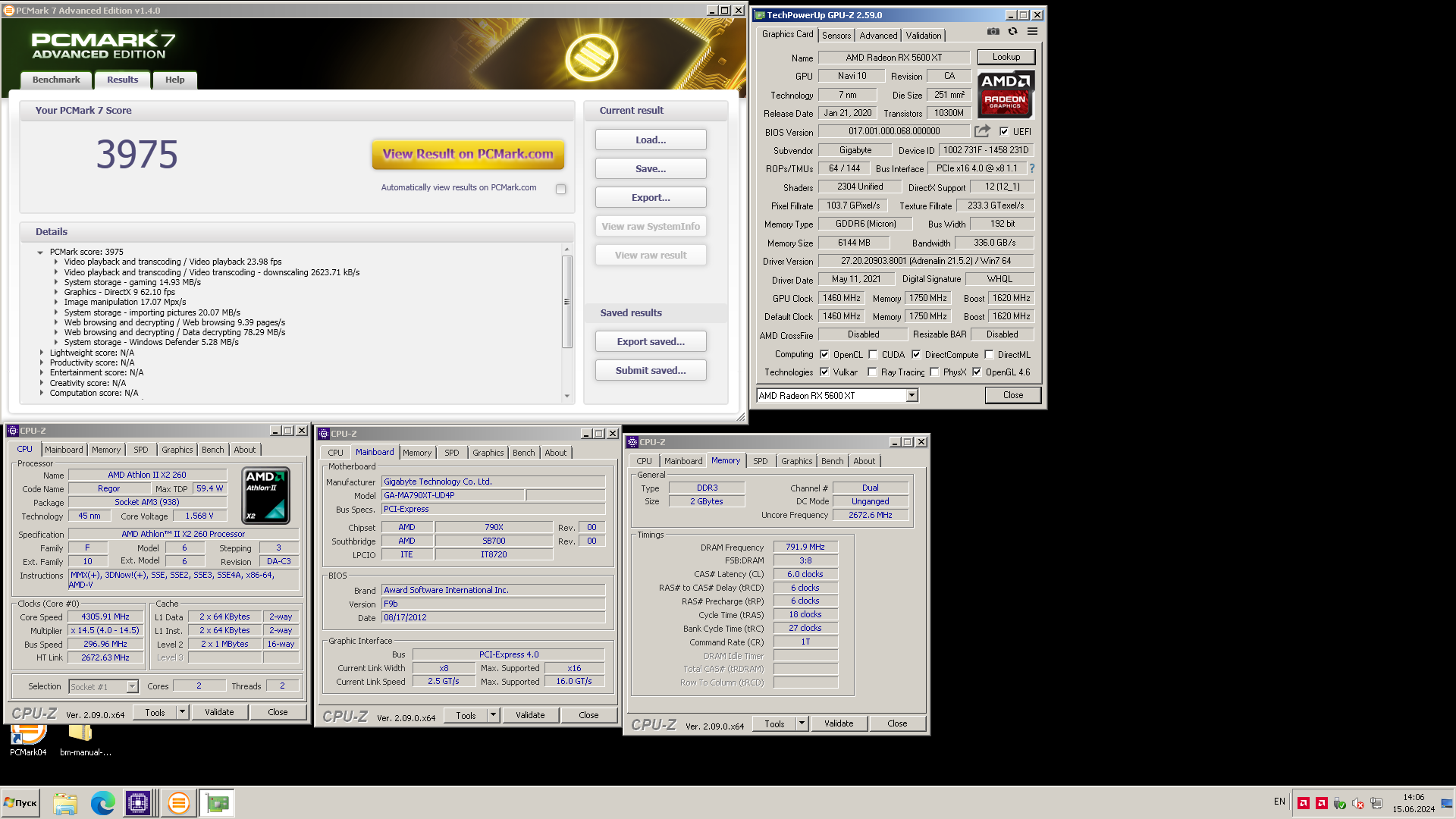The image size is (1456, 819).
Task: Click the green shield tray icon
Action: pyautogui.click(x=1340, y=803)
